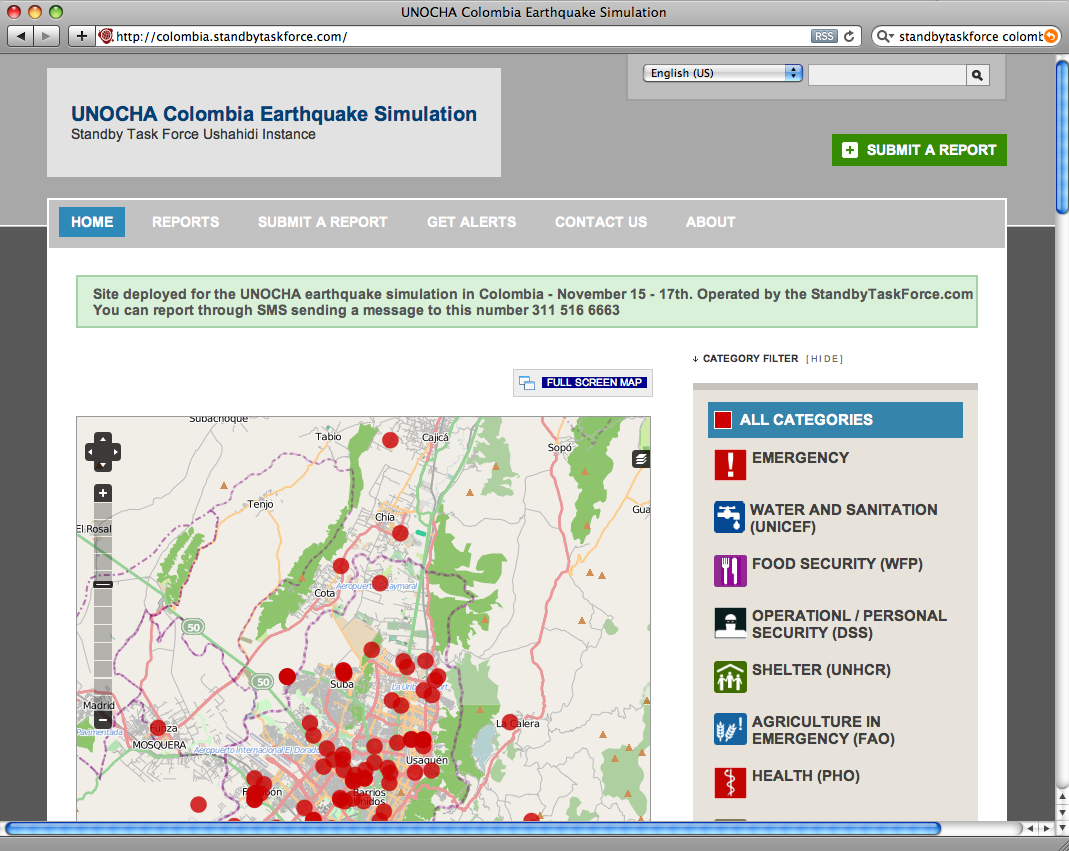Image resolution: width=1069 pixels, height=851 pixels.
Task: Open the English (US) language dropdown
Action: click(x=723, y=73)
